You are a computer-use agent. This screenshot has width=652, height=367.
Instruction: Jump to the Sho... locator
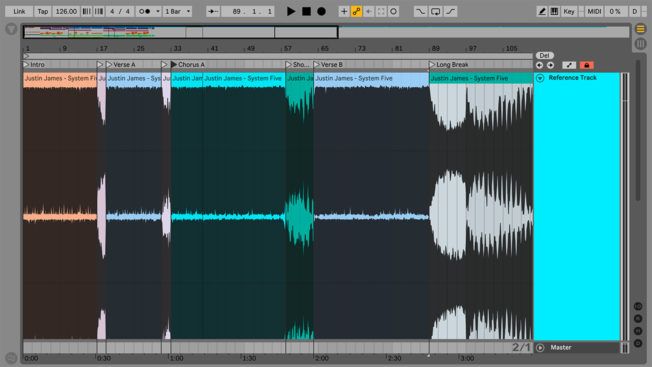(x=298, y=64)
